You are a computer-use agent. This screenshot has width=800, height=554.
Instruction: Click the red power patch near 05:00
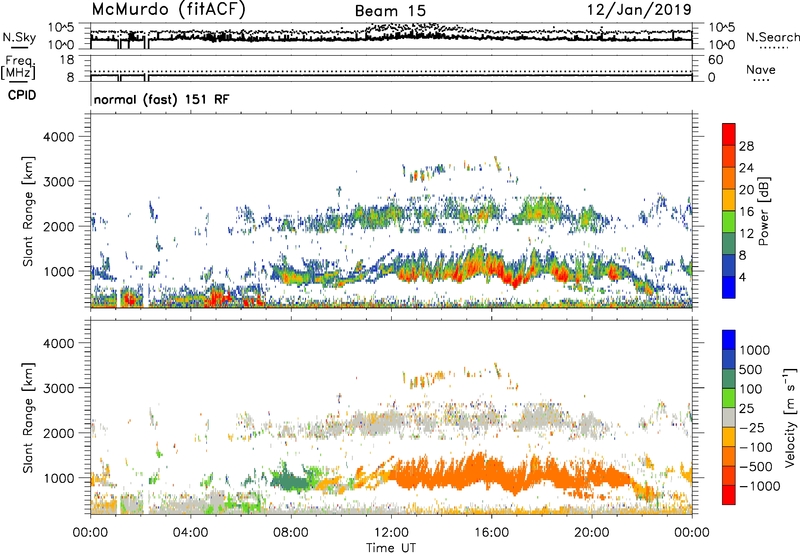coord(217,297)
